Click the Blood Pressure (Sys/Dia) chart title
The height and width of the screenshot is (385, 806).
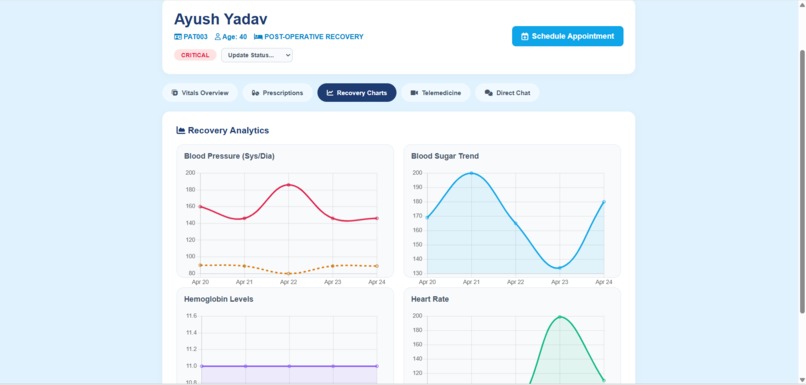coord(229,156)
